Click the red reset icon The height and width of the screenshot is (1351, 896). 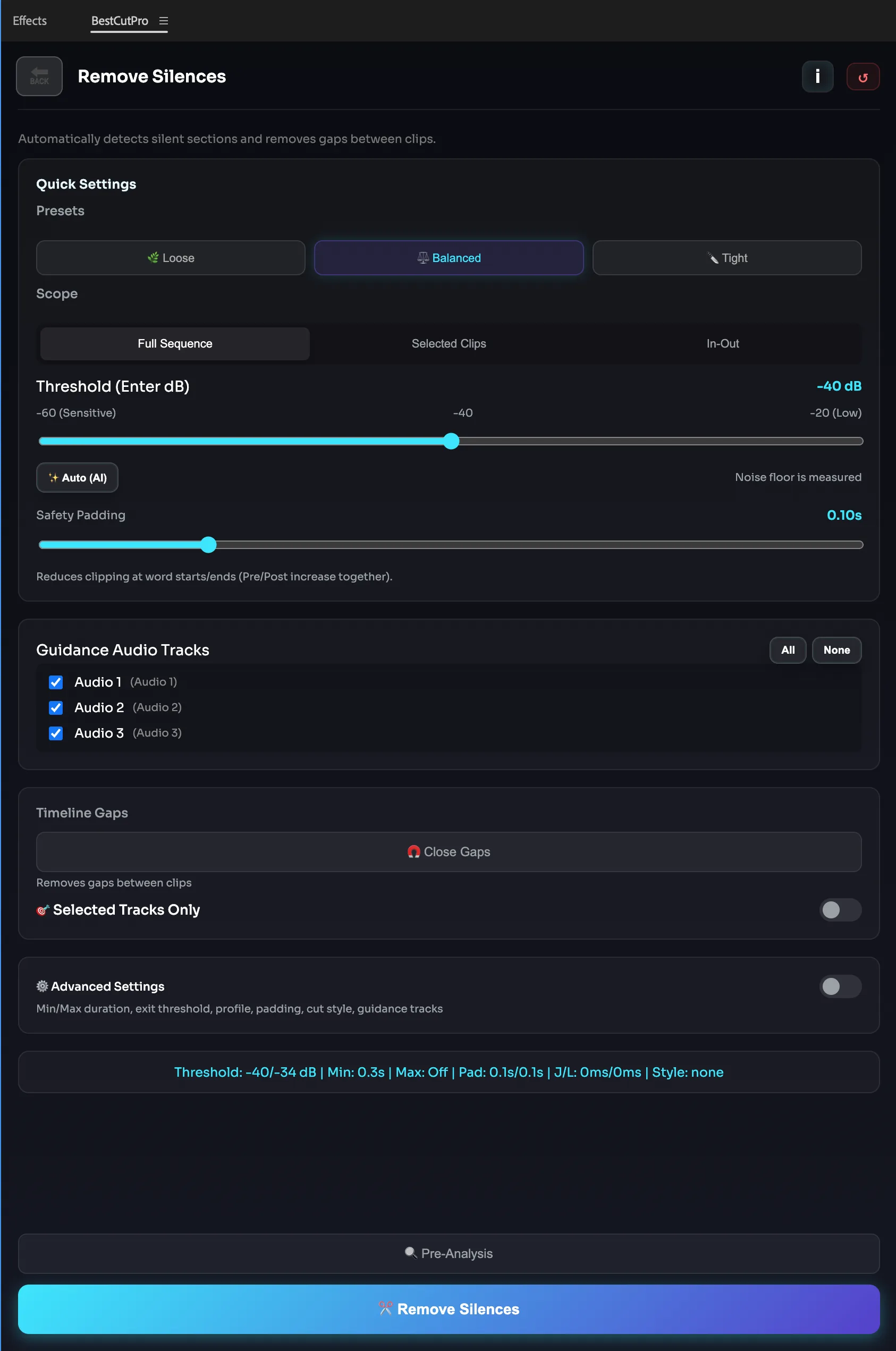[x=863, y=77]
